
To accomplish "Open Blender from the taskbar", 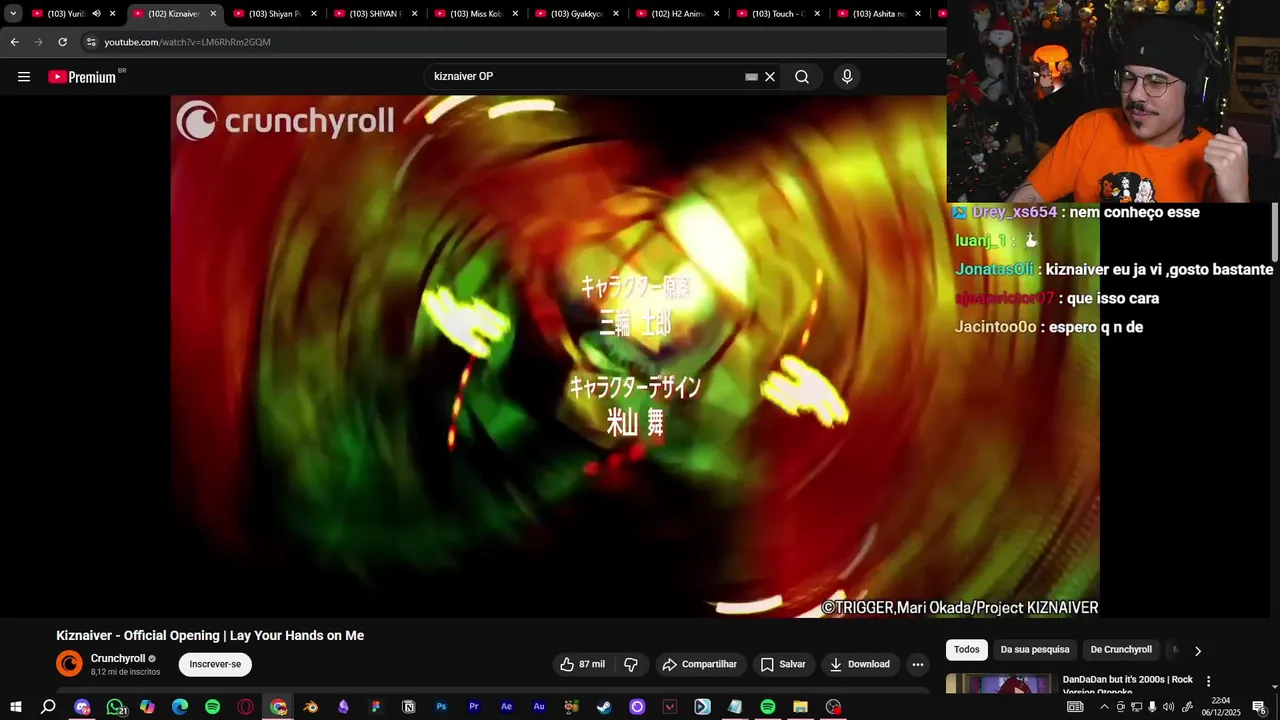I will click(310, 707).
